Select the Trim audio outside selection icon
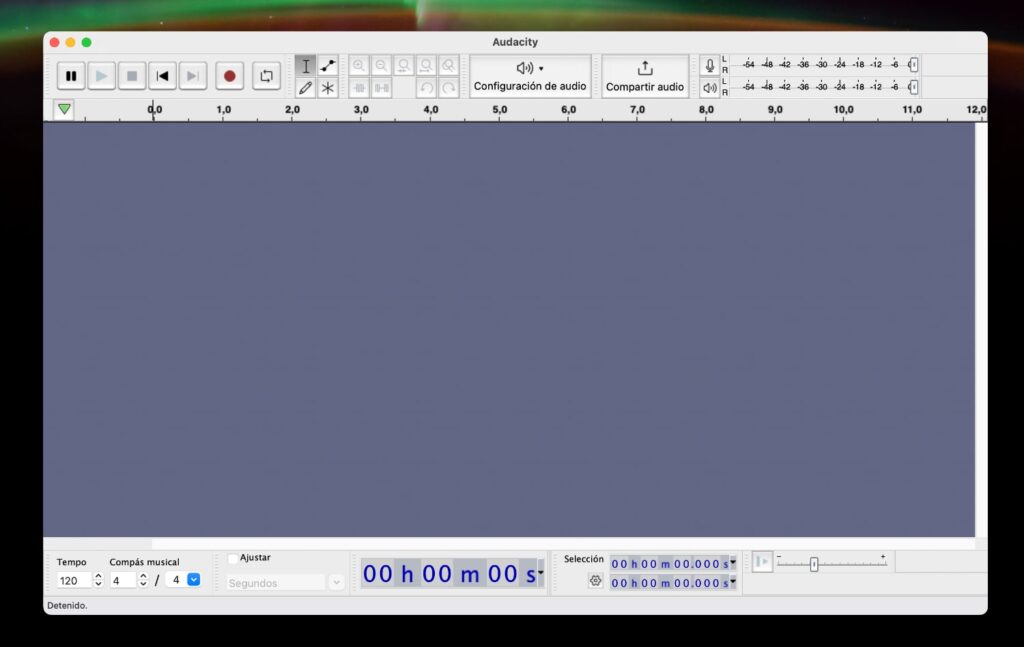 pos(359,88)
